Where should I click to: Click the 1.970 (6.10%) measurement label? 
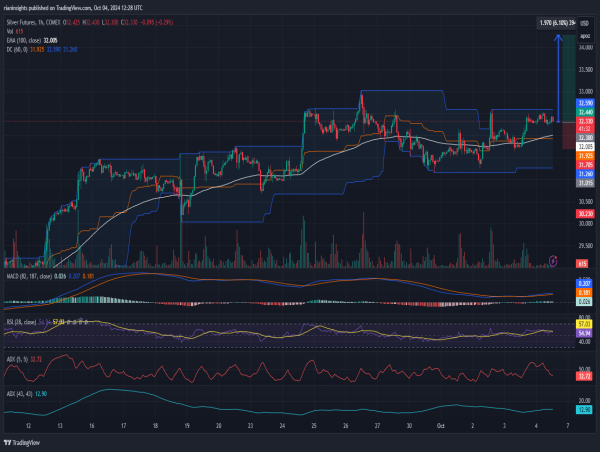557,23
